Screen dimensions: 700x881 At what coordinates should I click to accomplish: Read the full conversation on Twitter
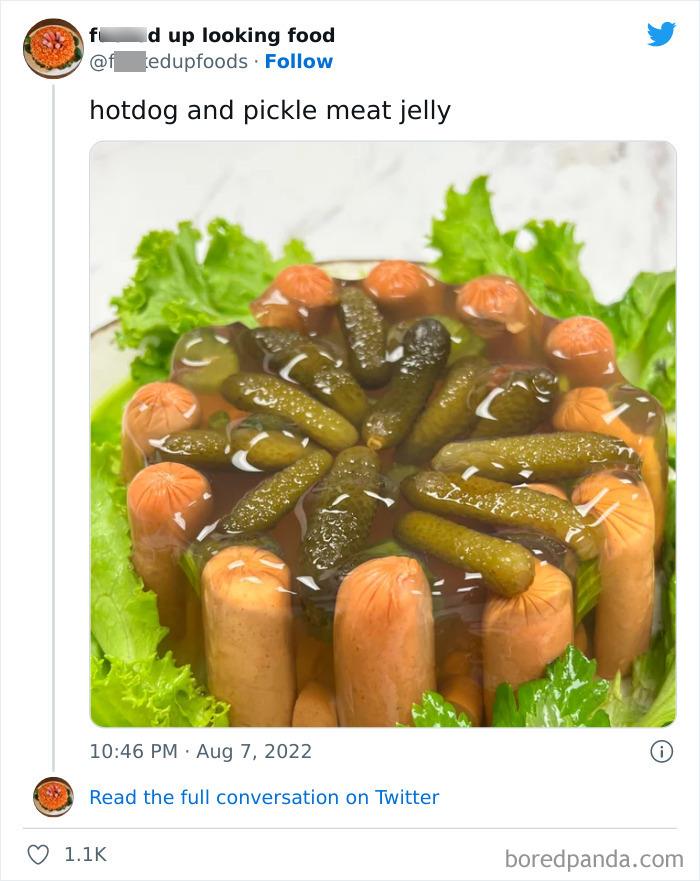click(264, 797)
